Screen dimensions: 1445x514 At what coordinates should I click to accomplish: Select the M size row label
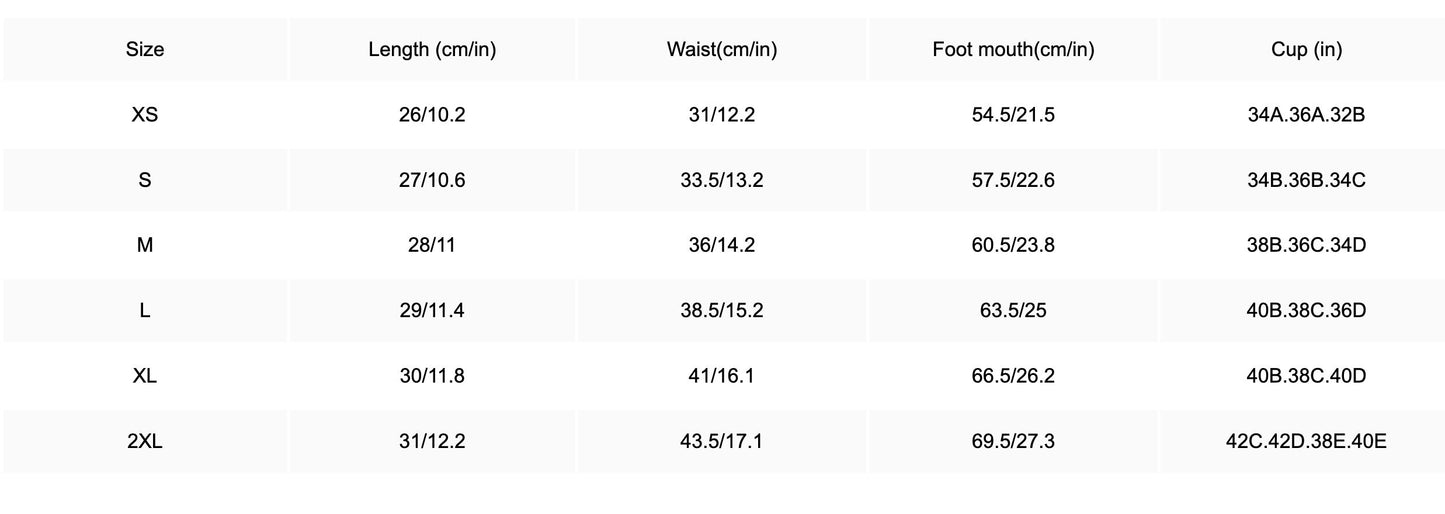pos(145,245)
